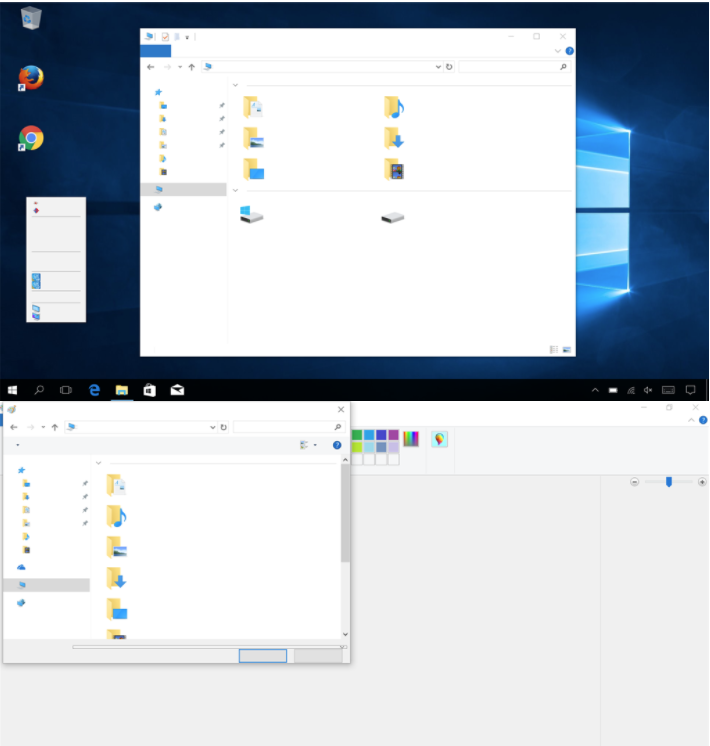This screenshot has height=746, width=710.
Task: Select OneDrive in the Open dialog navigation pane
Action: tap(21, 567)
